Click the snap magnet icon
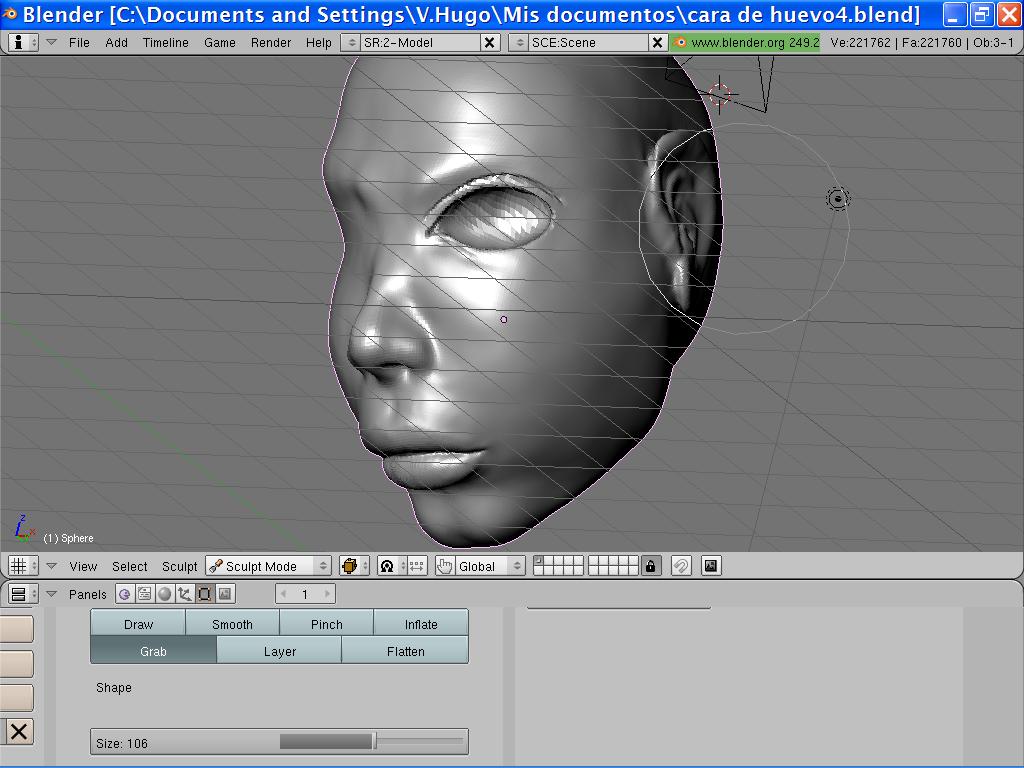The width and height of the screenshot is (1024, 768). 681,566
